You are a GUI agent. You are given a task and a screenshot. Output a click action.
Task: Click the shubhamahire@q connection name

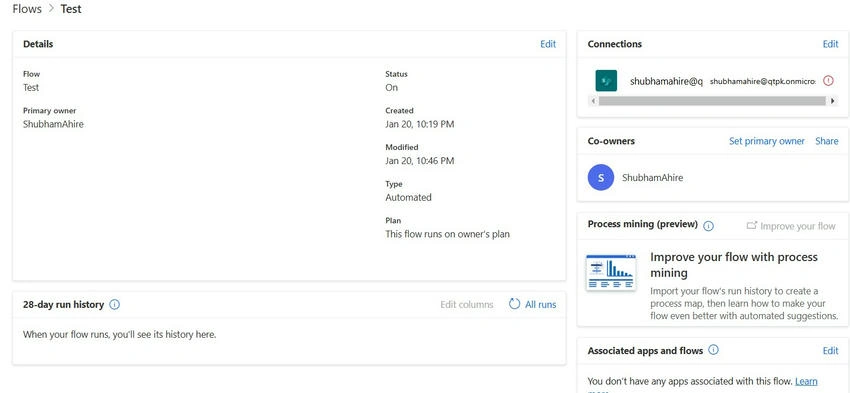pos(666,81)
